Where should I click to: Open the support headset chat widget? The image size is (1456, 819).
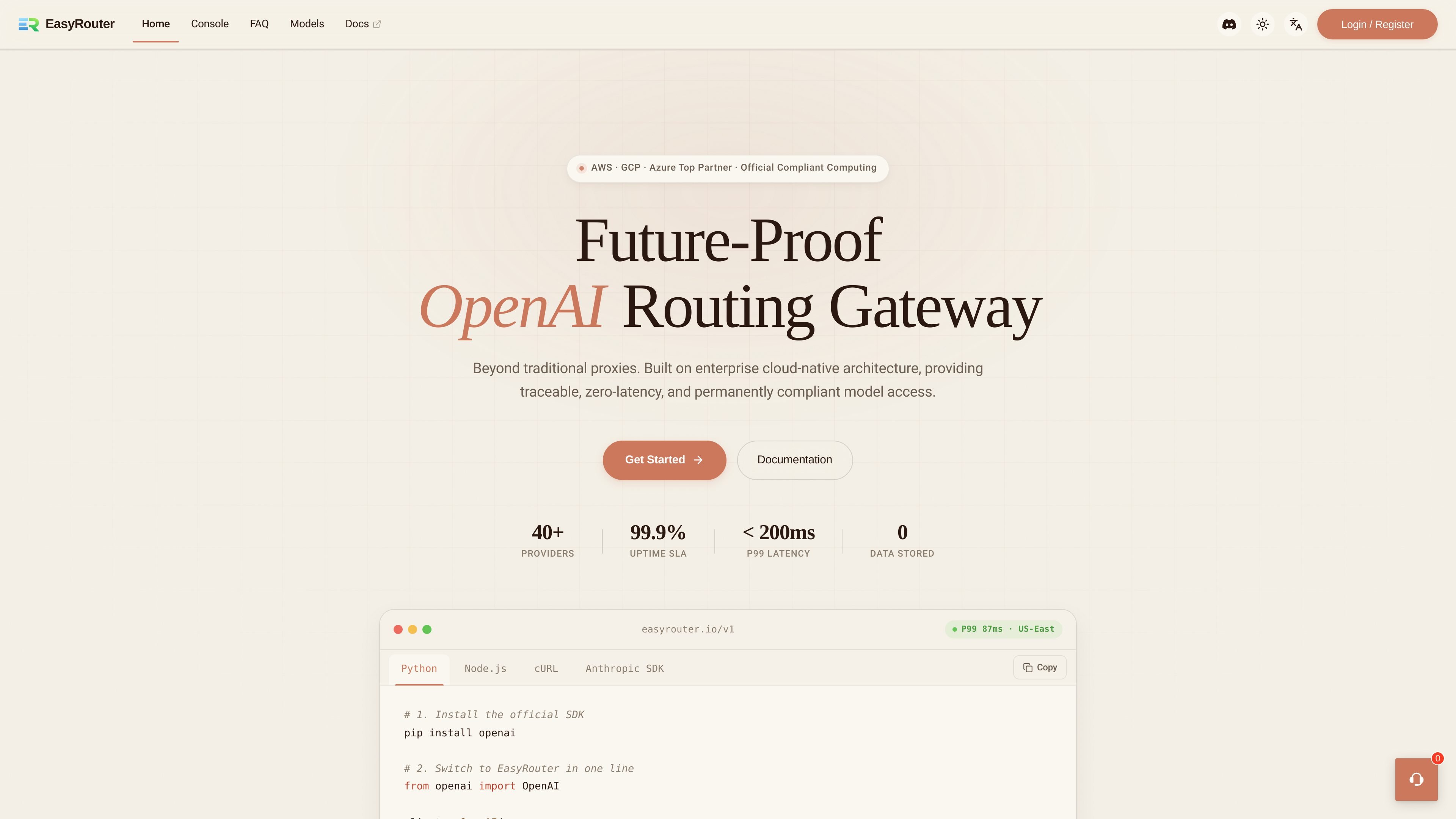pos(1416,780)
